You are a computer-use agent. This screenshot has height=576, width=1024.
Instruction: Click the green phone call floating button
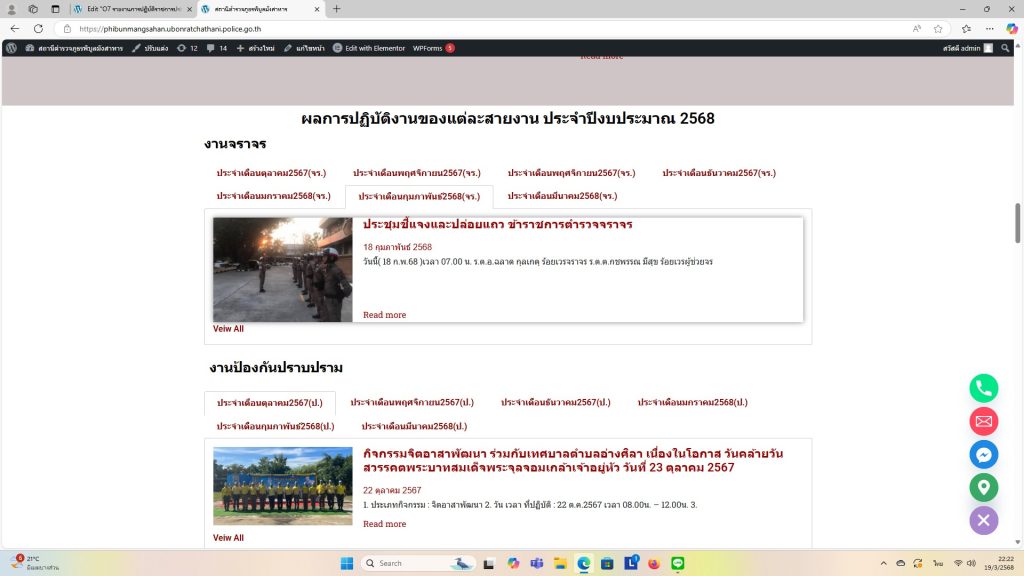(x=984, y=388)
